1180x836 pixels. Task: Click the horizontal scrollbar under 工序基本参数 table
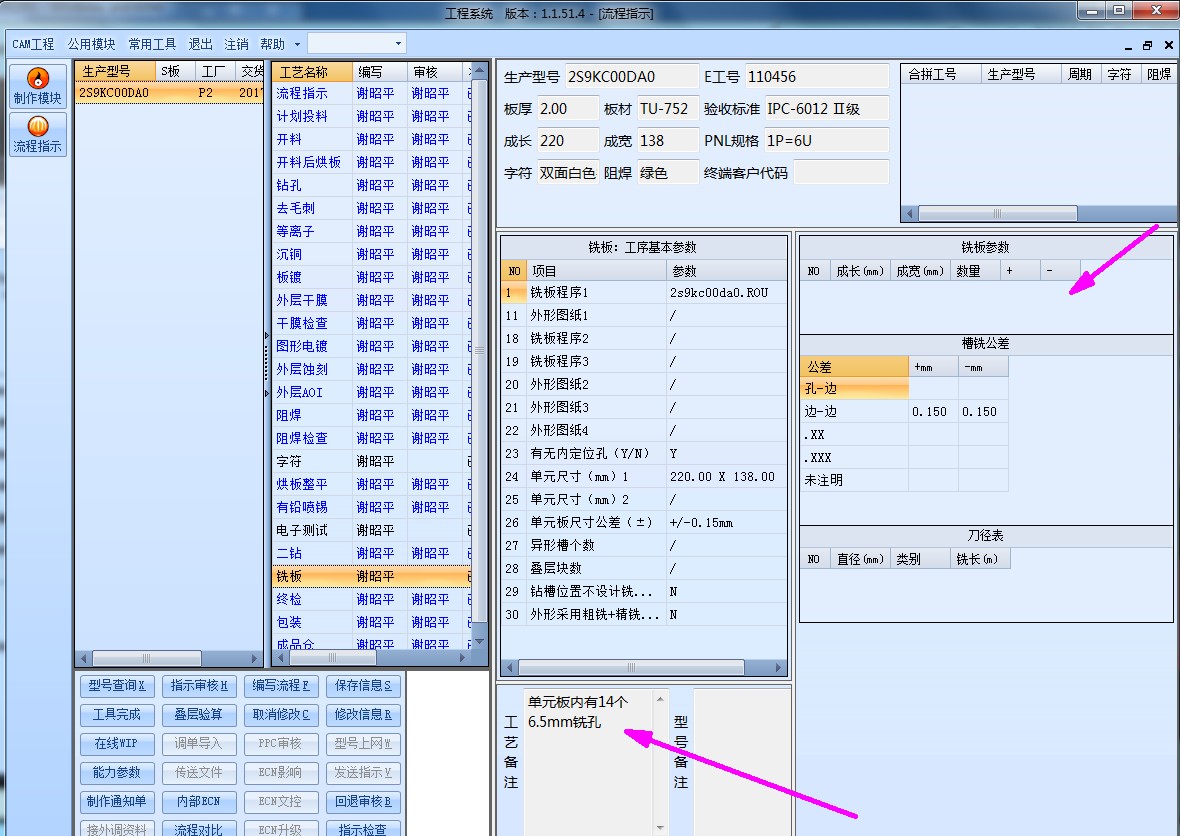click(644, 667)
